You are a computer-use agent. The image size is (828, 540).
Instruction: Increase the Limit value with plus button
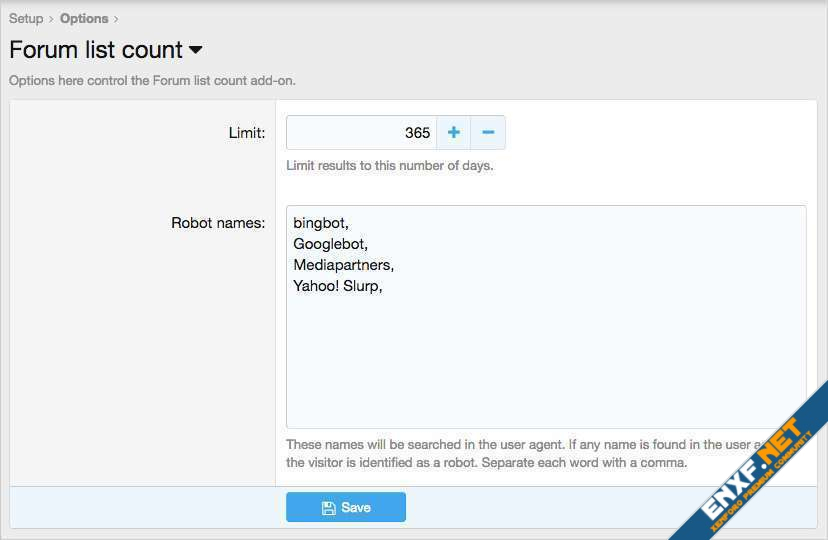click(x=453, y=133)
